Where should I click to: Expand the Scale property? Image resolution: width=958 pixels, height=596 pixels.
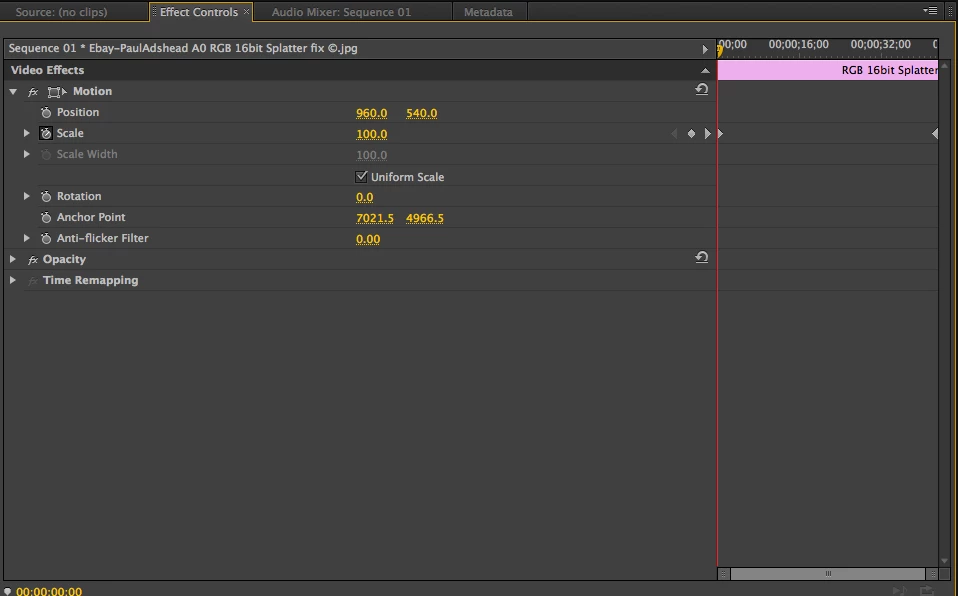pos(26,133)
